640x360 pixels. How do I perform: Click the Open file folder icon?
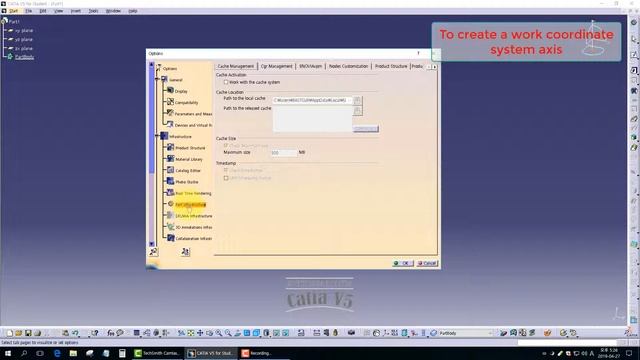[19, 333]
